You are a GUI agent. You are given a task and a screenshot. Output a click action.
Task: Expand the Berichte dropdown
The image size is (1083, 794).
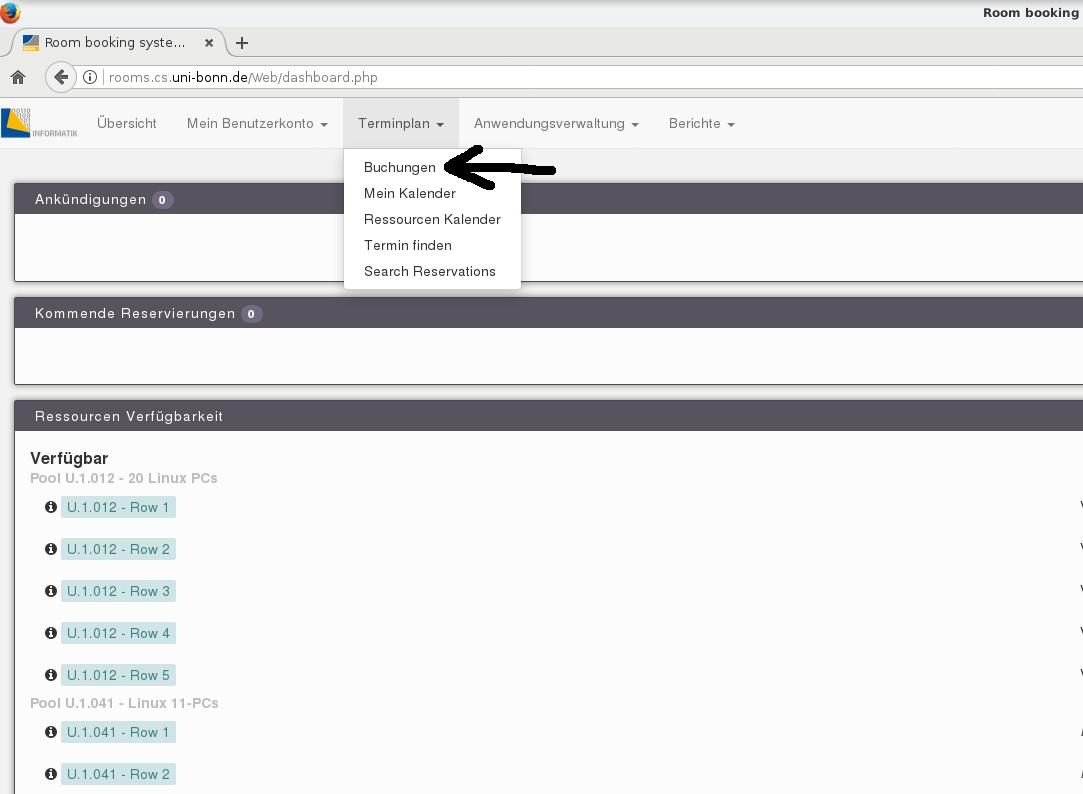point(701,124)
